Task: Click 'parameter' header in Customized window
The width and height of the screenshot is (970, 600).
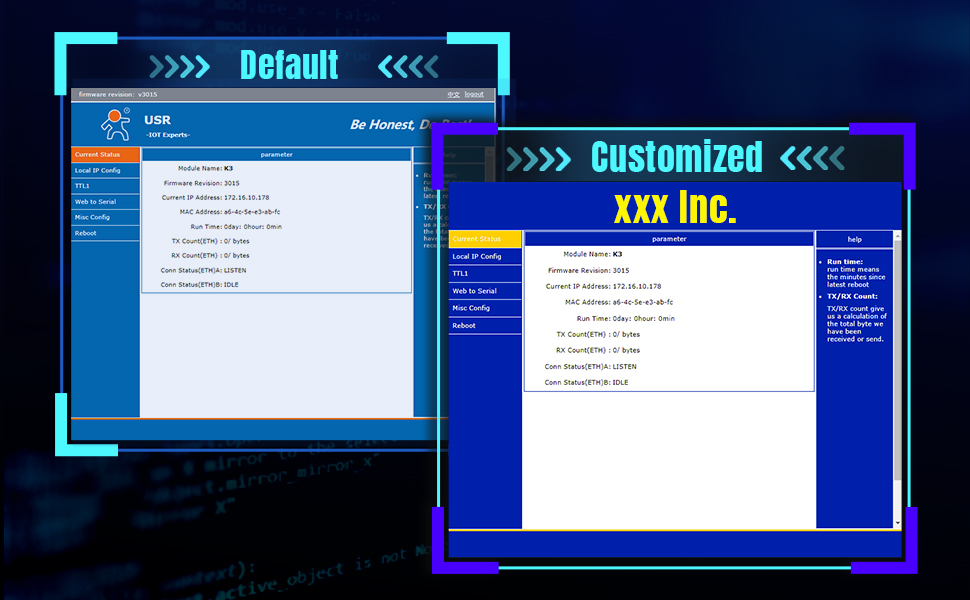Action: coord(669,239)
